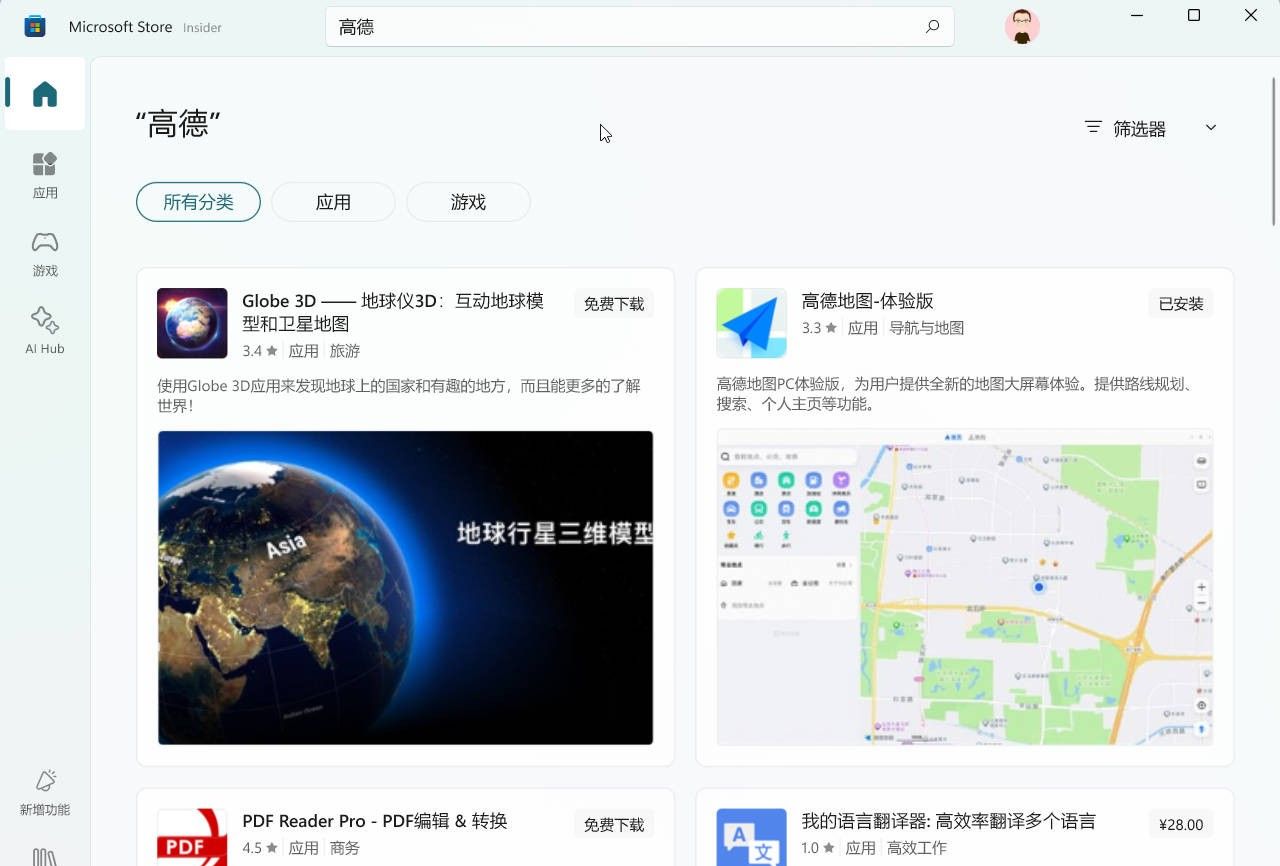Click the 3.3 star rating of 高德地图
Screen dimensions: 1280x866
819,328
